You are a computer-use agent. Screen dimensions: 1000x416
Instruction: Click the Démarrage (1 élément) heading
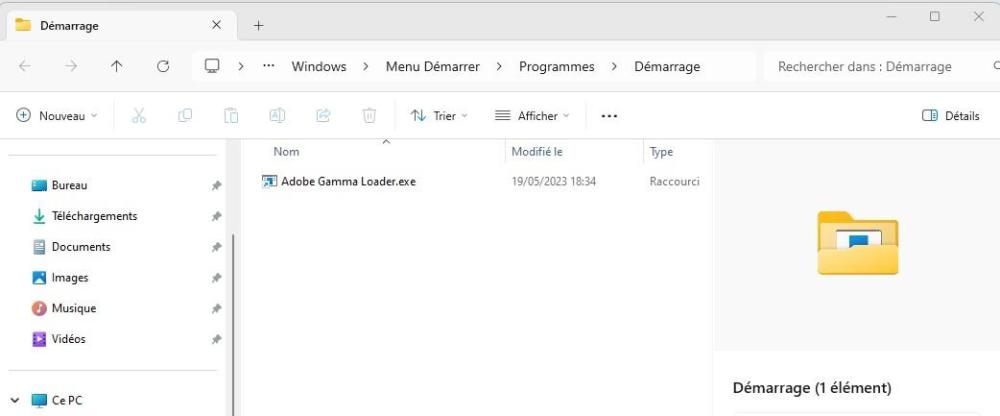pos(812,388)
